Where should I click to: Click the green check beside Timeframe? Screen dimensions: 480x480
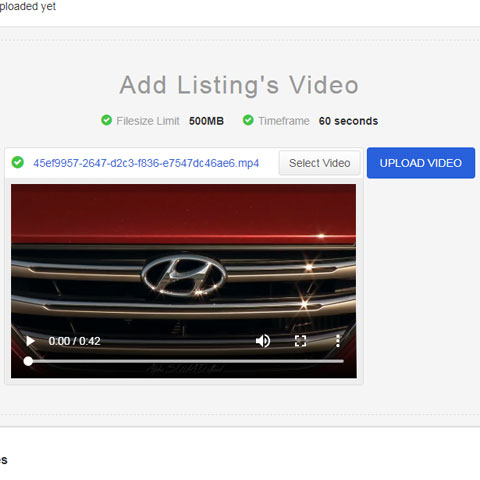[248, 120]
